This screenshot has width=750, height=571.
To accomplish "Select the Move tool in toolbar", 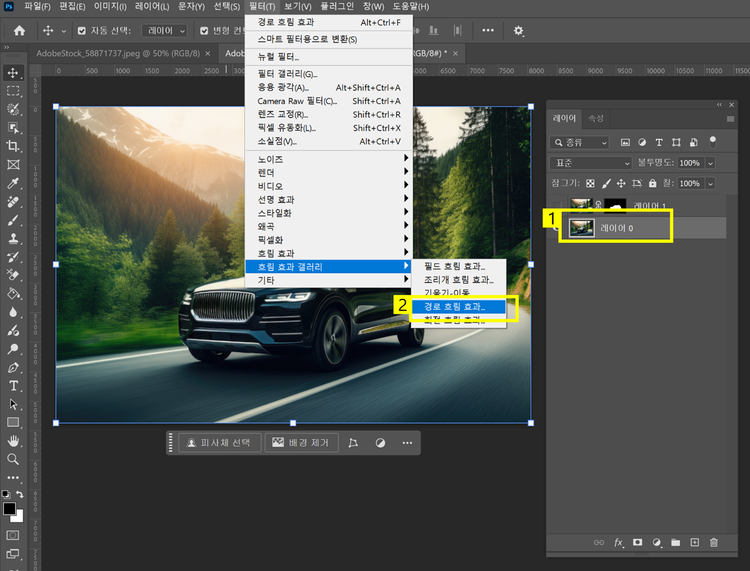I will coord(13,73).
